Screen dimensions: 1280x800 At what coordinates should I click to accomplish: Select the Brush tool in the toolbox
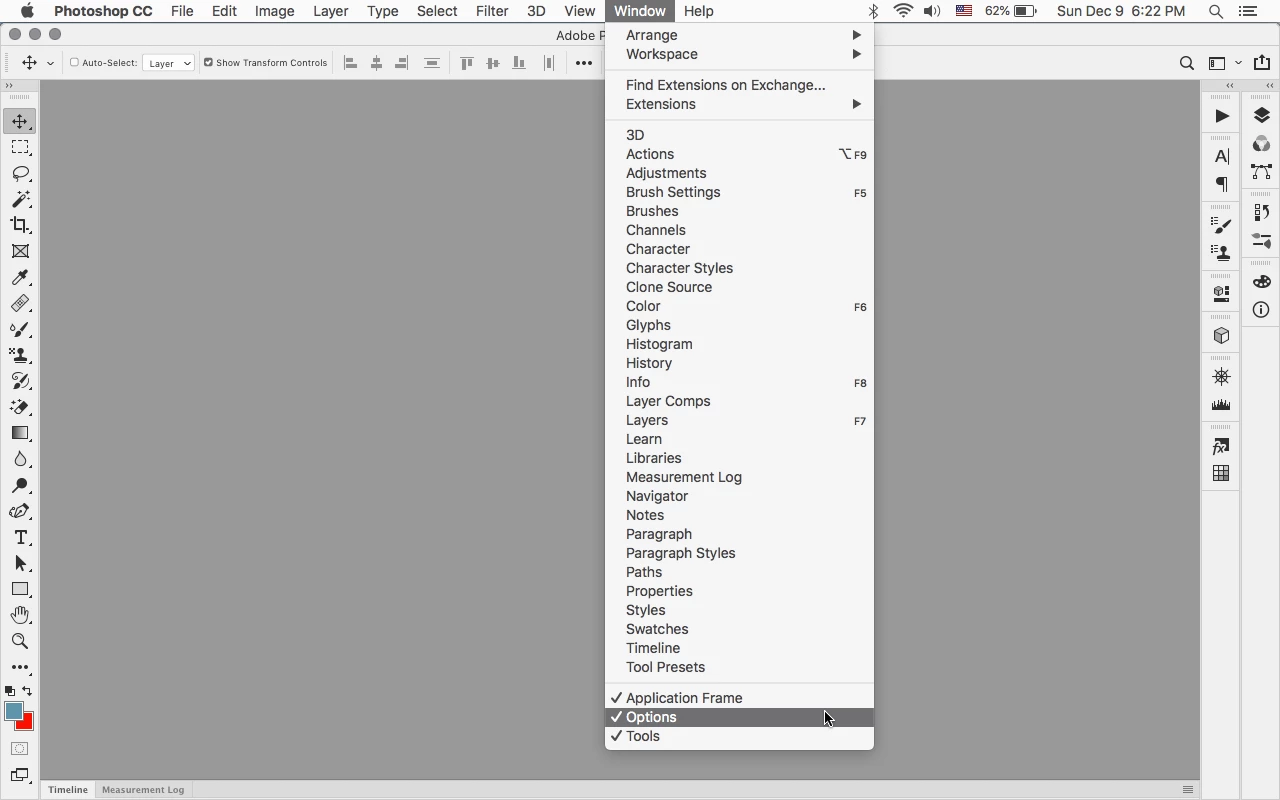coord(20,329)
